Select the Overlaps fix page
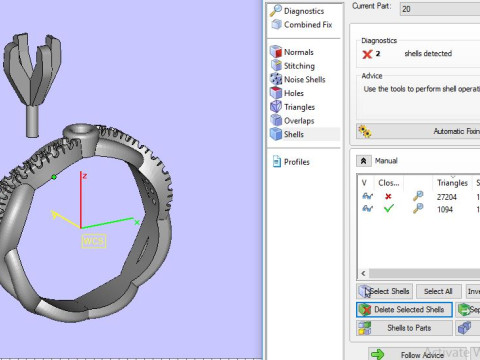The width and height of the screenshot is (480, 360). coord(292,121)
